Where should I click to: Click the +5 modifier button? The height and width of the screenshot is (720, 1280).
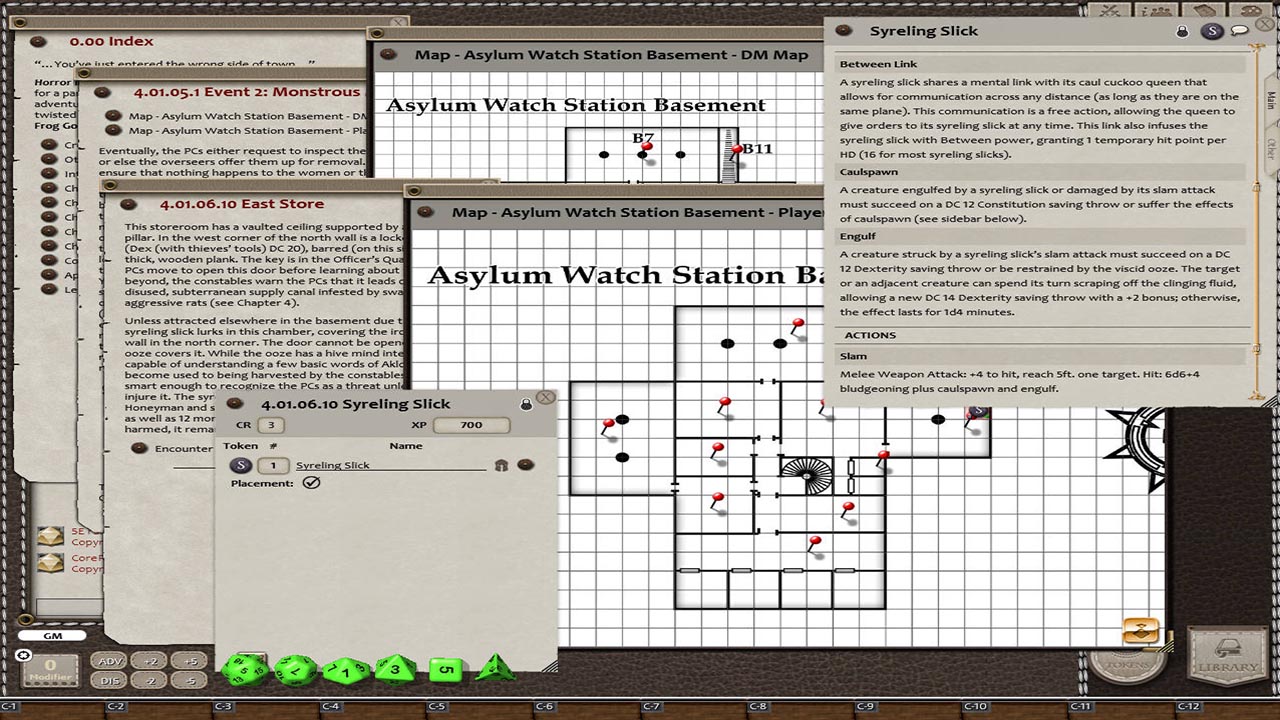(x=189, y=661)
